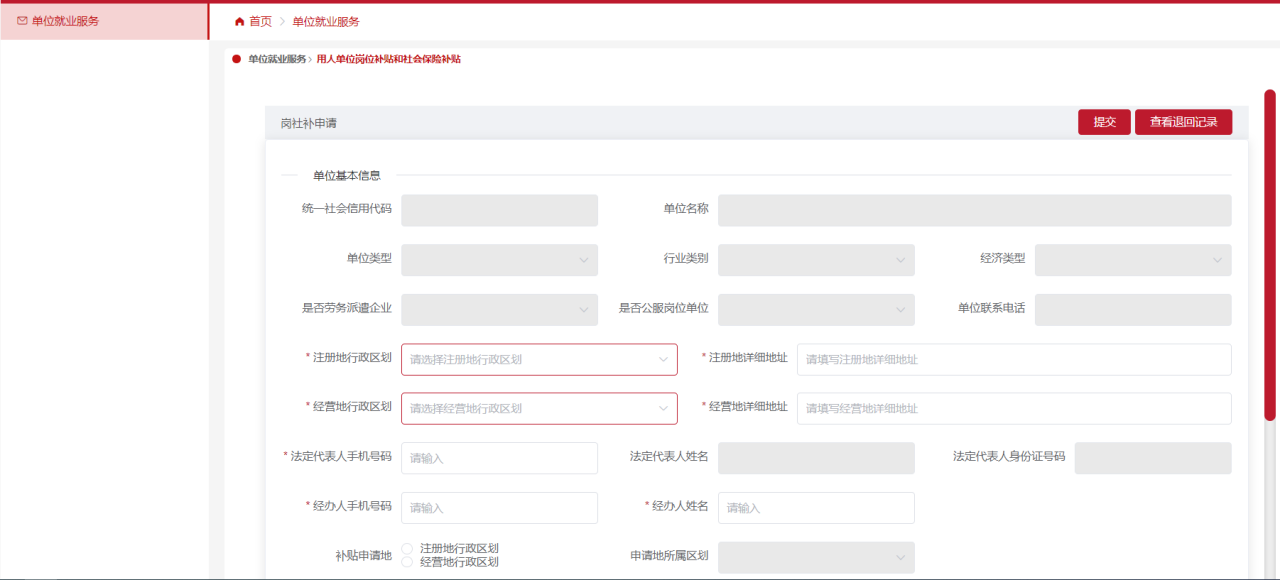The height and width of the screenshot is (580, 1280).
Task: Expand the 行业类别 dropdown
Action: click(816, 260)
